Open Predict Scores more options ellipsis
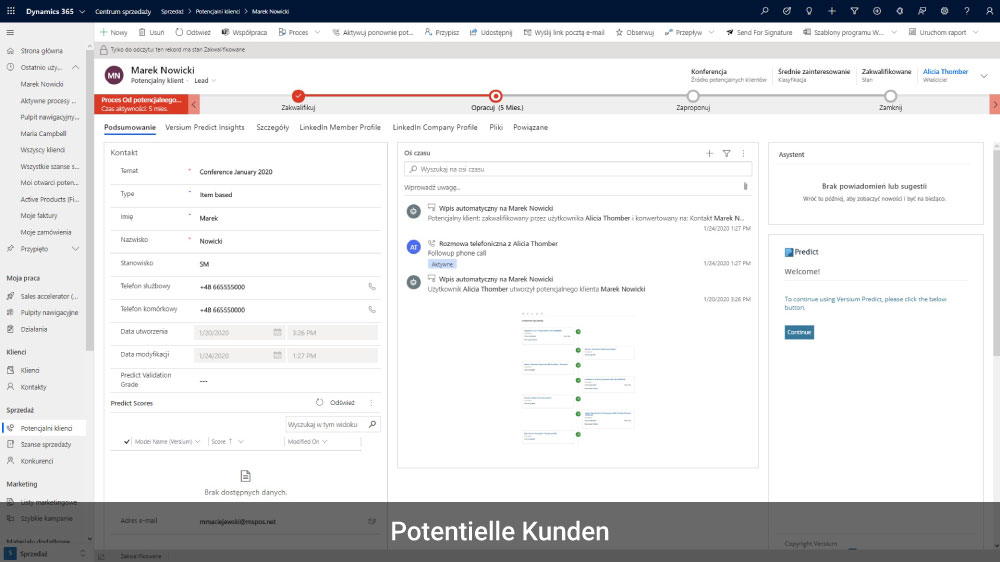This screenshot has height=562, width=1000. coord(371,403)
